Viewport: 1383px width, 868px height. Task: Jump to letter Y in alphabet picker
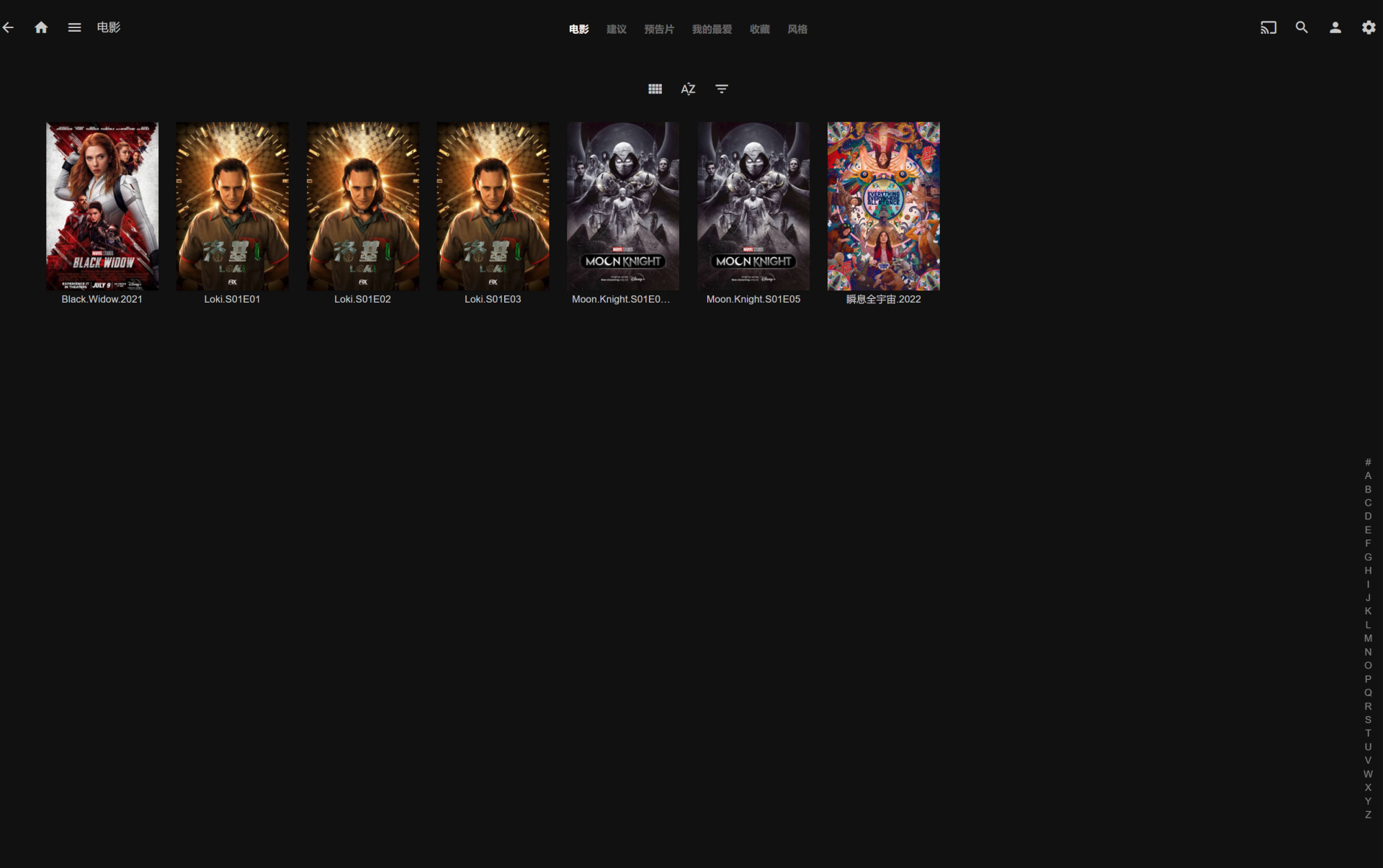click(1368, 802)
